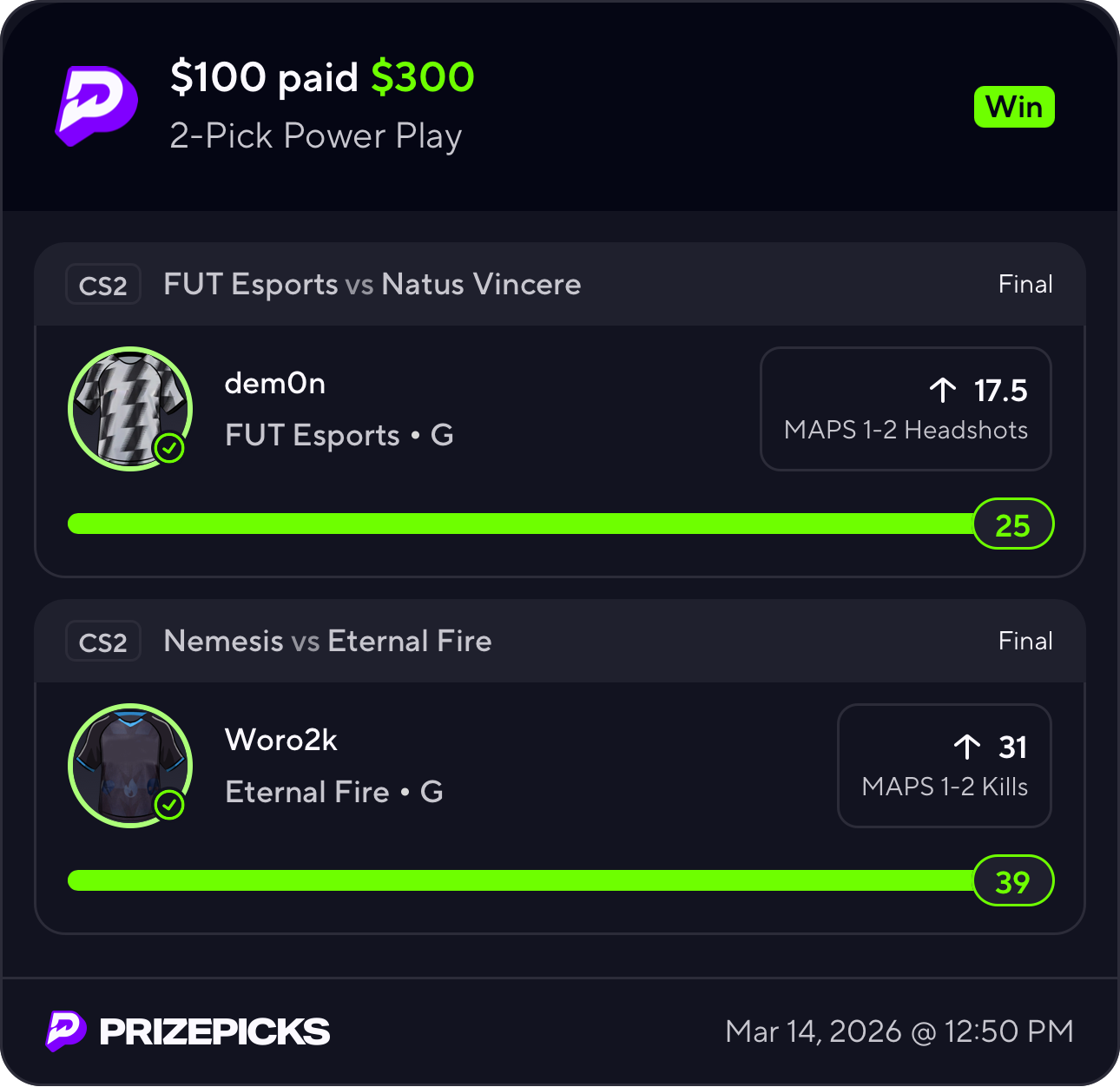The height and width of the screenshot is (1087, 1120).
Task: Click the 25 result bubble
Action: click(1012, 524)
